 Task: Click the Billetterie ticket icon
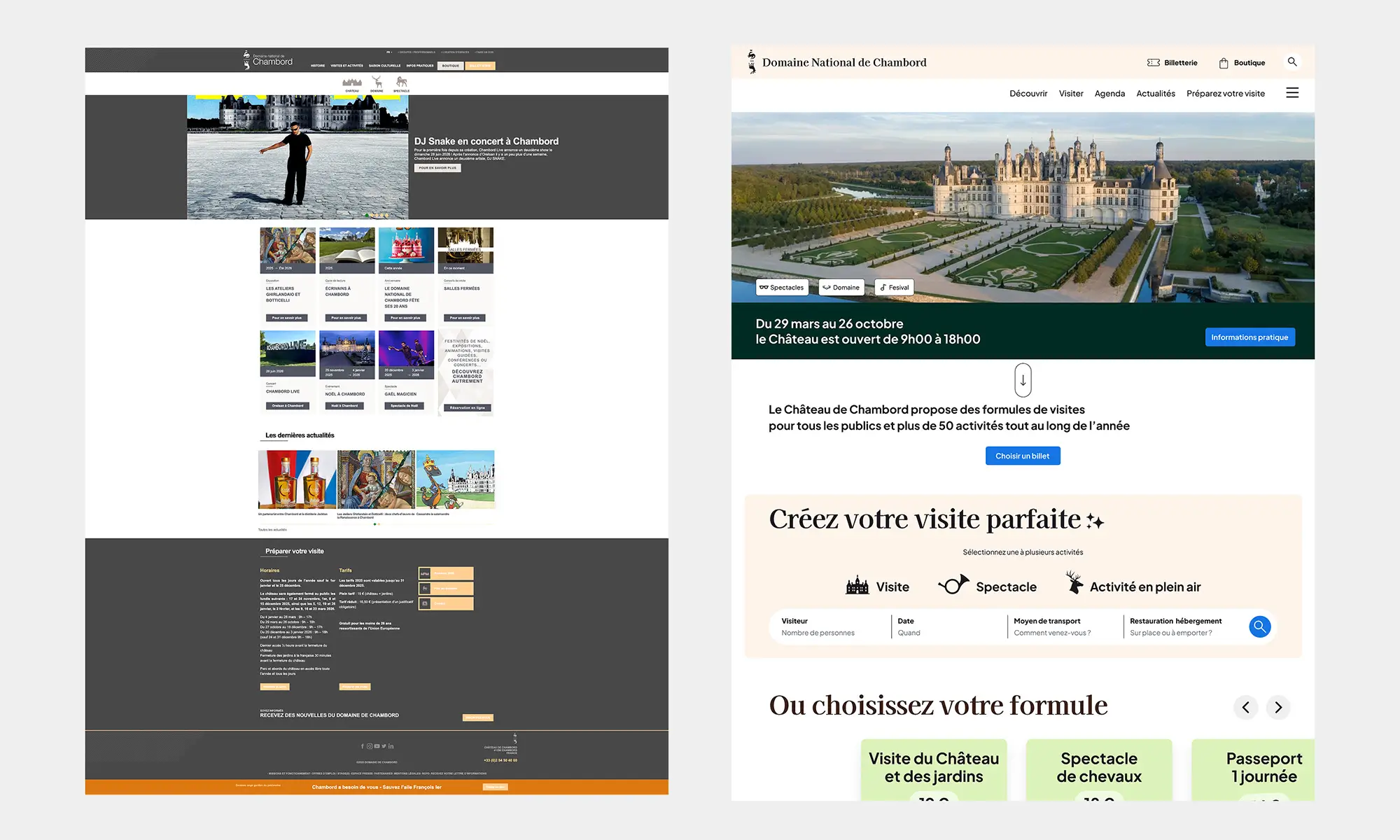point(1154,62)
